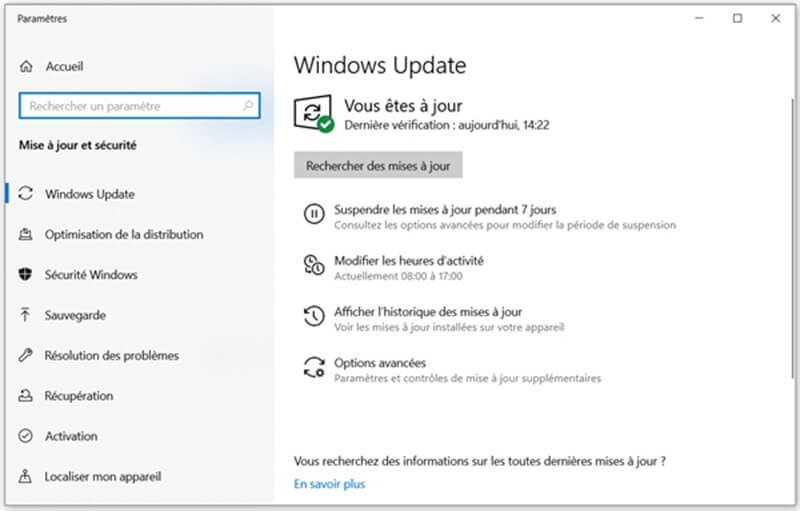Click the Windows Update page heading
Screen dimensions: 800x511
380,65
